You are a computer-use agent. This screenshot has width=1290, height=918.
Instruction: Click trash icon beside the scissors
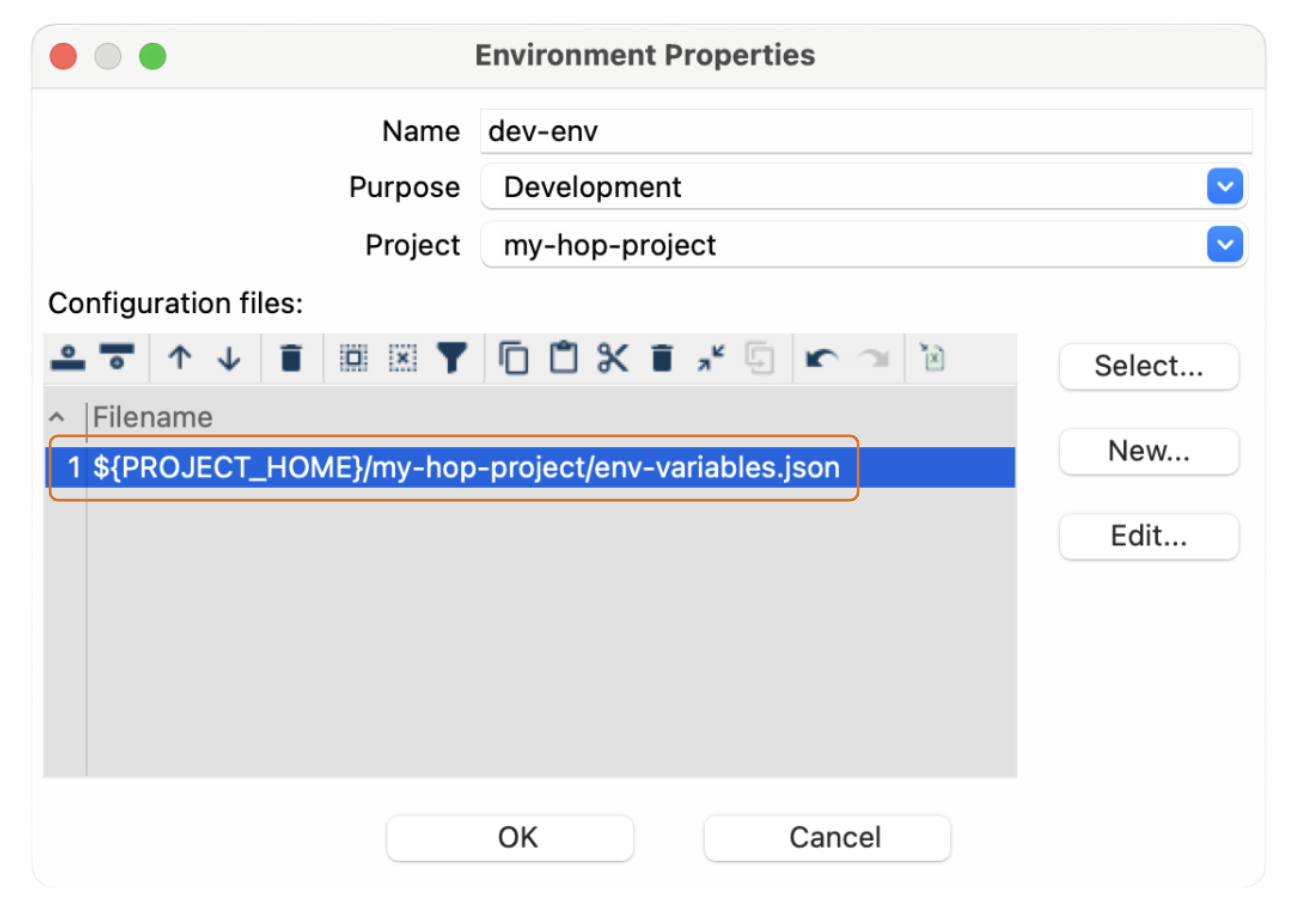[x=661, y=358]
